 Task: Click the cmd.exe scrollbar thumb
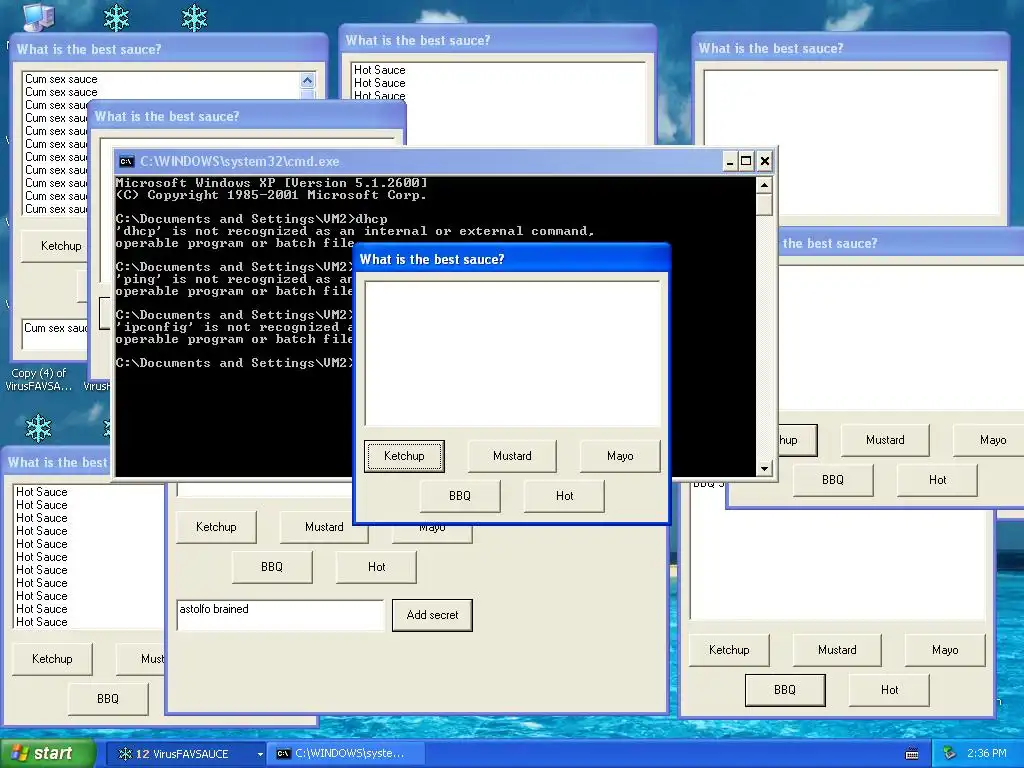[x=764, y=204]
